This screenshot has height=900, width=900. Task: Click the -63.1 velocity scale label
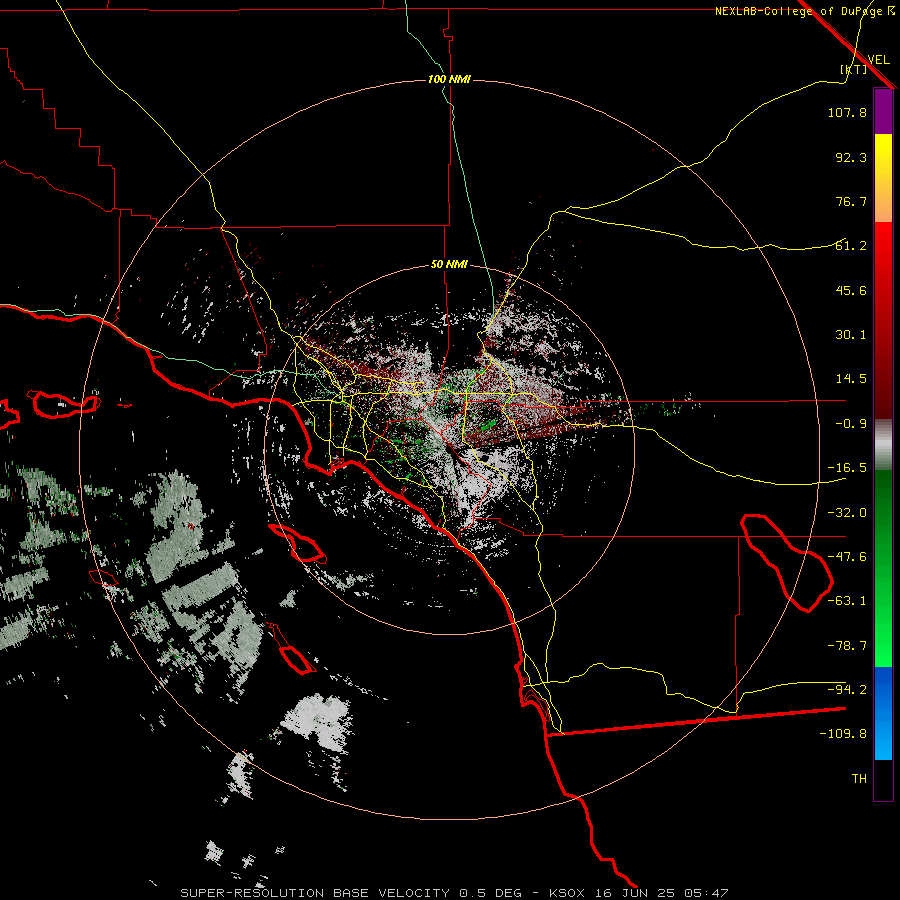(x=847, y=601)
